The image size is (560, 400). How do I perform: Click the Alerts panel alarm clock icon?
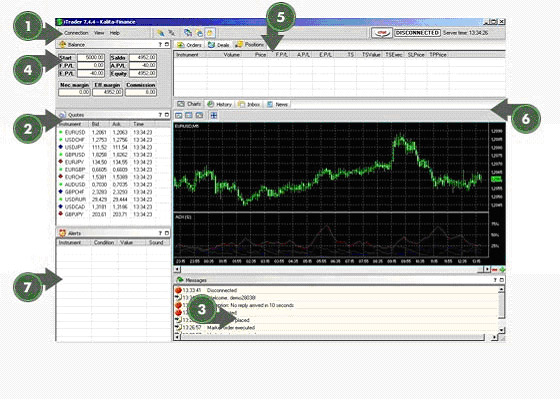[62, 233]
